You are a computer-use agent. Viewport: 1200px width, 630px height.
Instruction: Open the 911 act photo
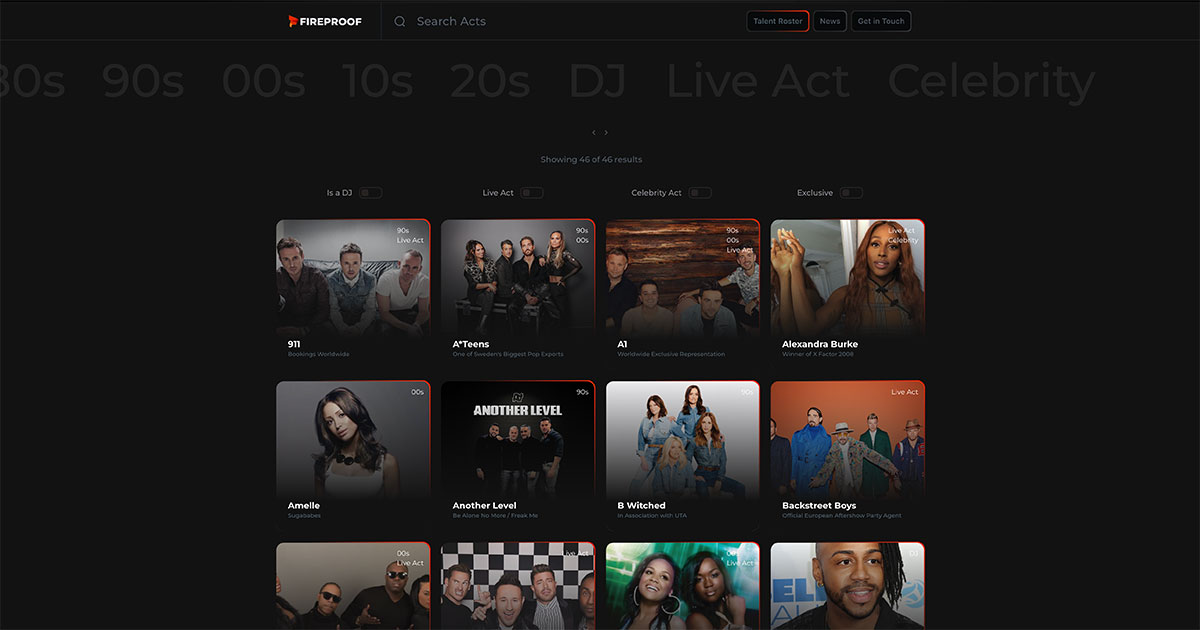353,277
